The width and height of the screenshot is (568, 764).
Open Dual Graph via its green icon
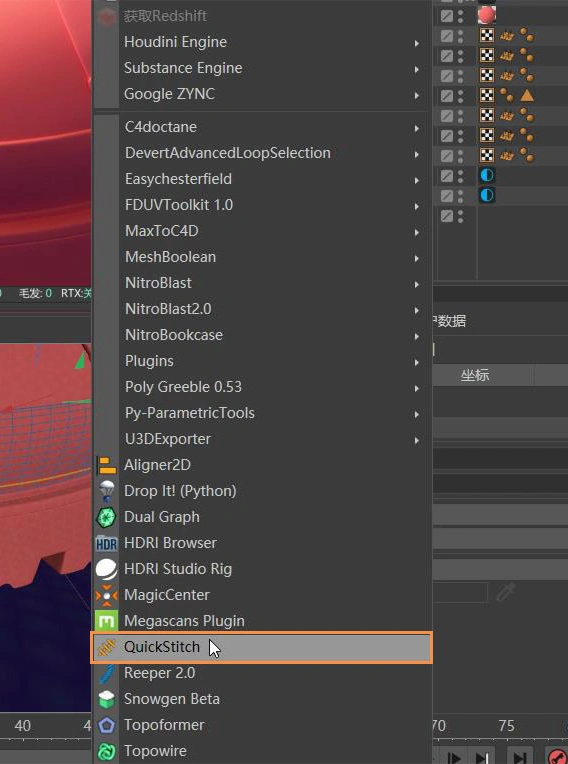[x=107, y=517]
